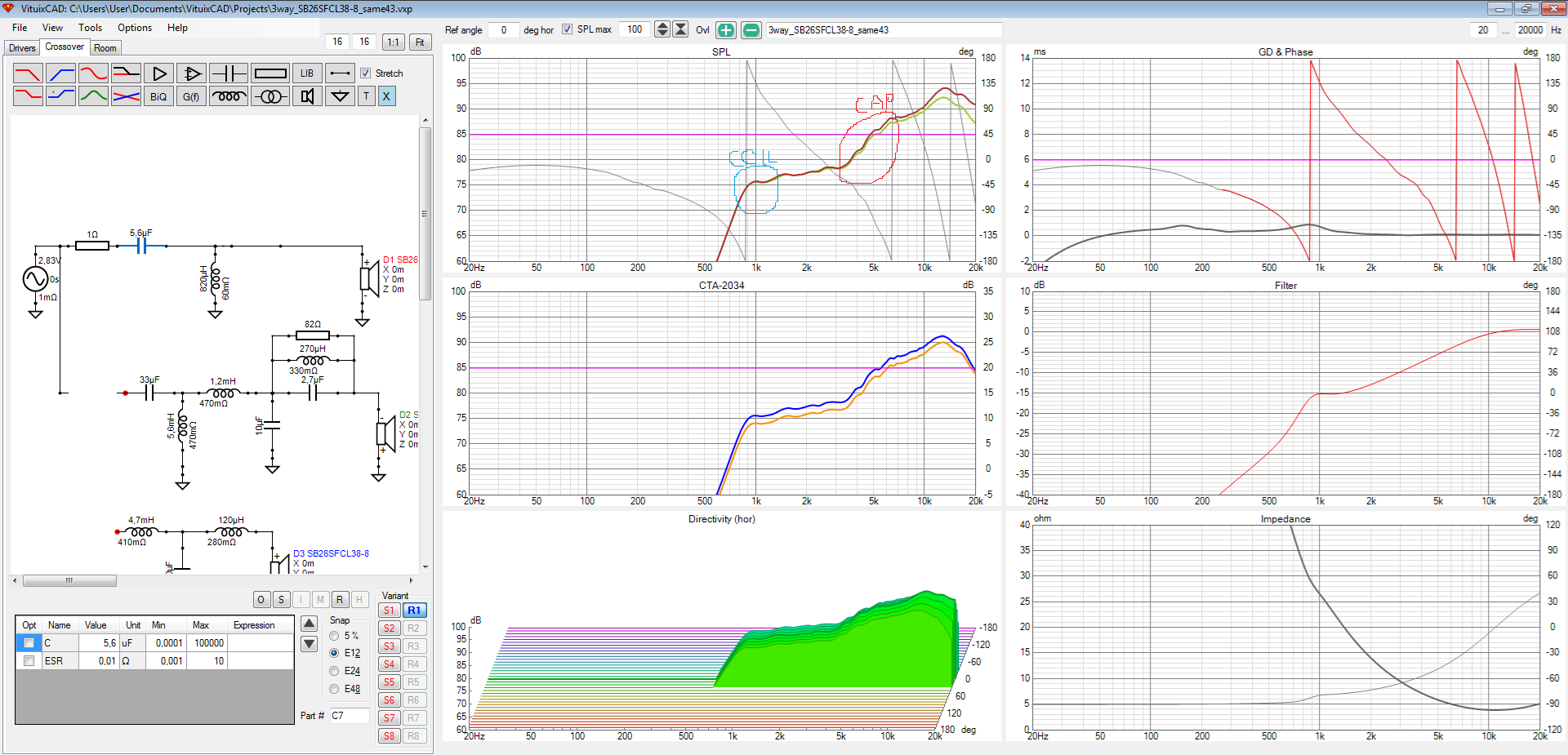
Task: Add the red all-pass S-curve filter block
Action: (93, 73)
